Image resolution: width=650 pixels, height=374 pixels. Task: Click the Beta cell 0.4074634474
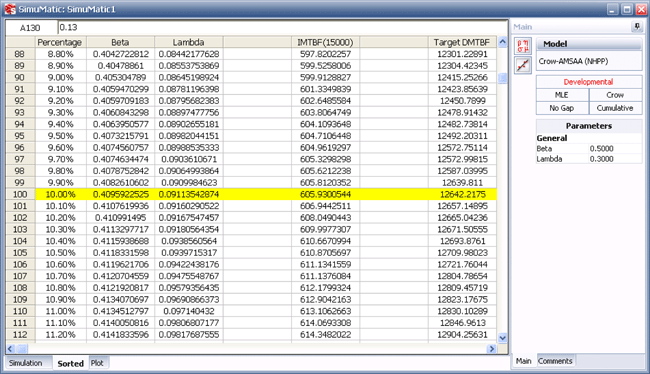(120, 159)
